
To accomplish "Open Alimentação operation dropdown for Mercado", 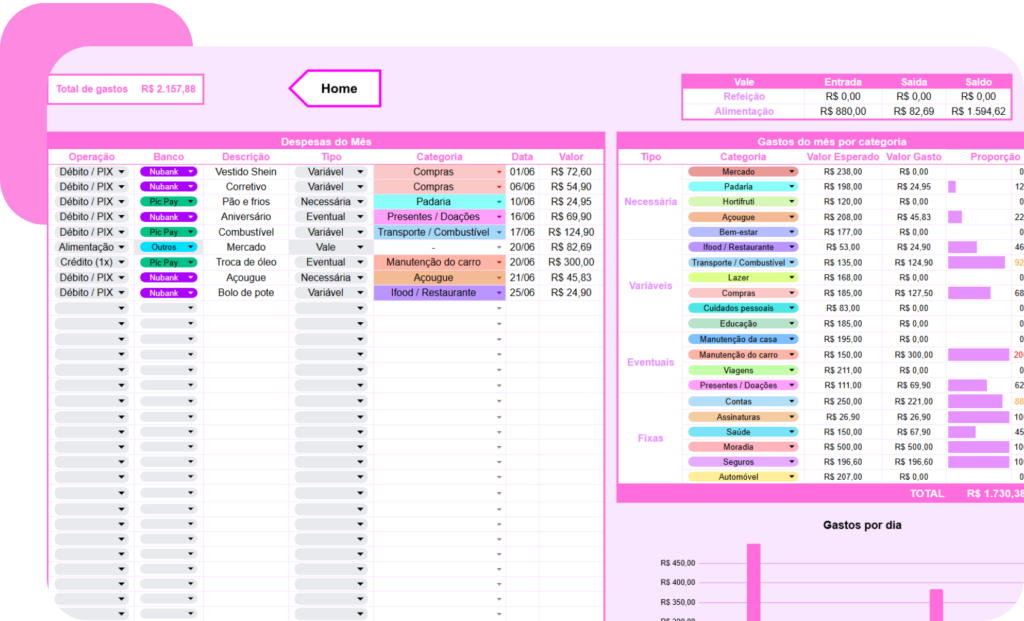I will point(91,247).
